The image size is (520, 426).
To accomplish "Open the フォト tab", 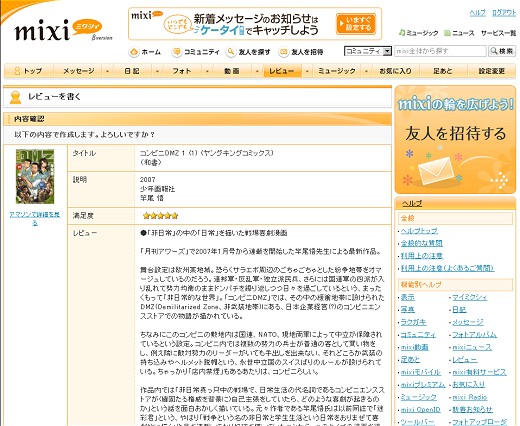I will [x=182, y=71].
